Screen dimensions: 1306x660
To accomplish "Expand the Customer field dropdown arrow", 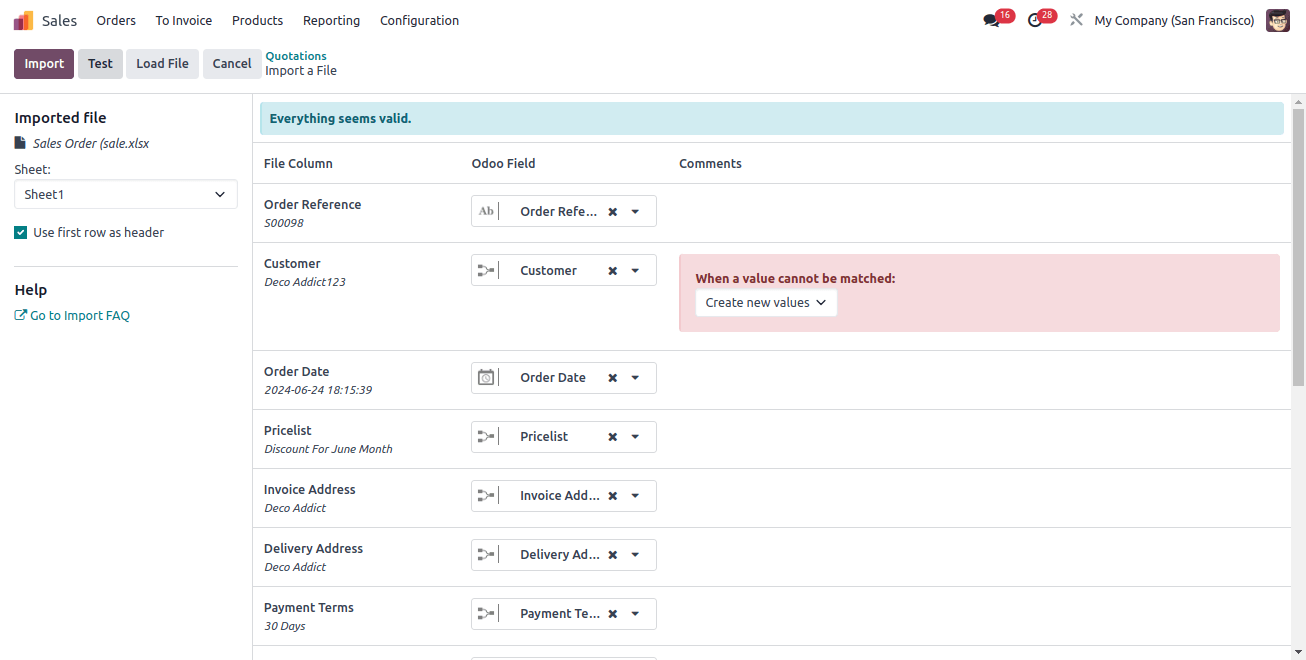I will coord(635,271).
